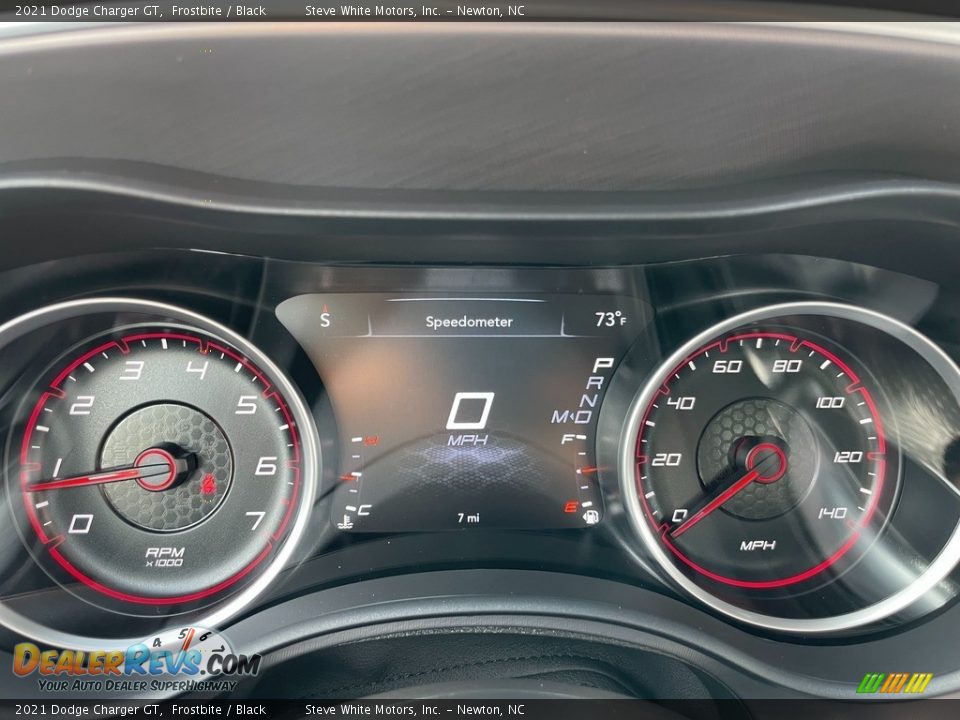Click the tachometer needle hub
Screen dimensions: 960x720
pos(156,470)
